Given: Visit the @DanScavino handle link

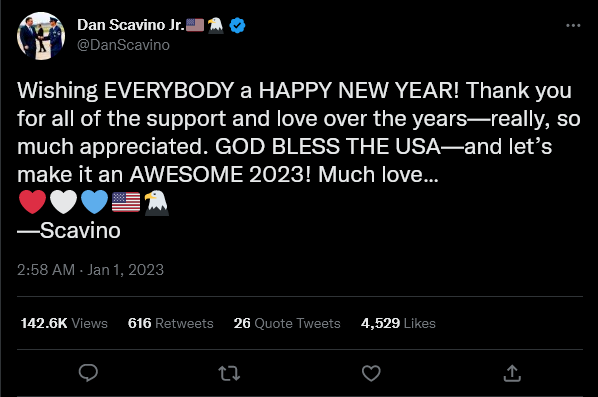Looking at the screenshot, I should [x=123, y=45].
